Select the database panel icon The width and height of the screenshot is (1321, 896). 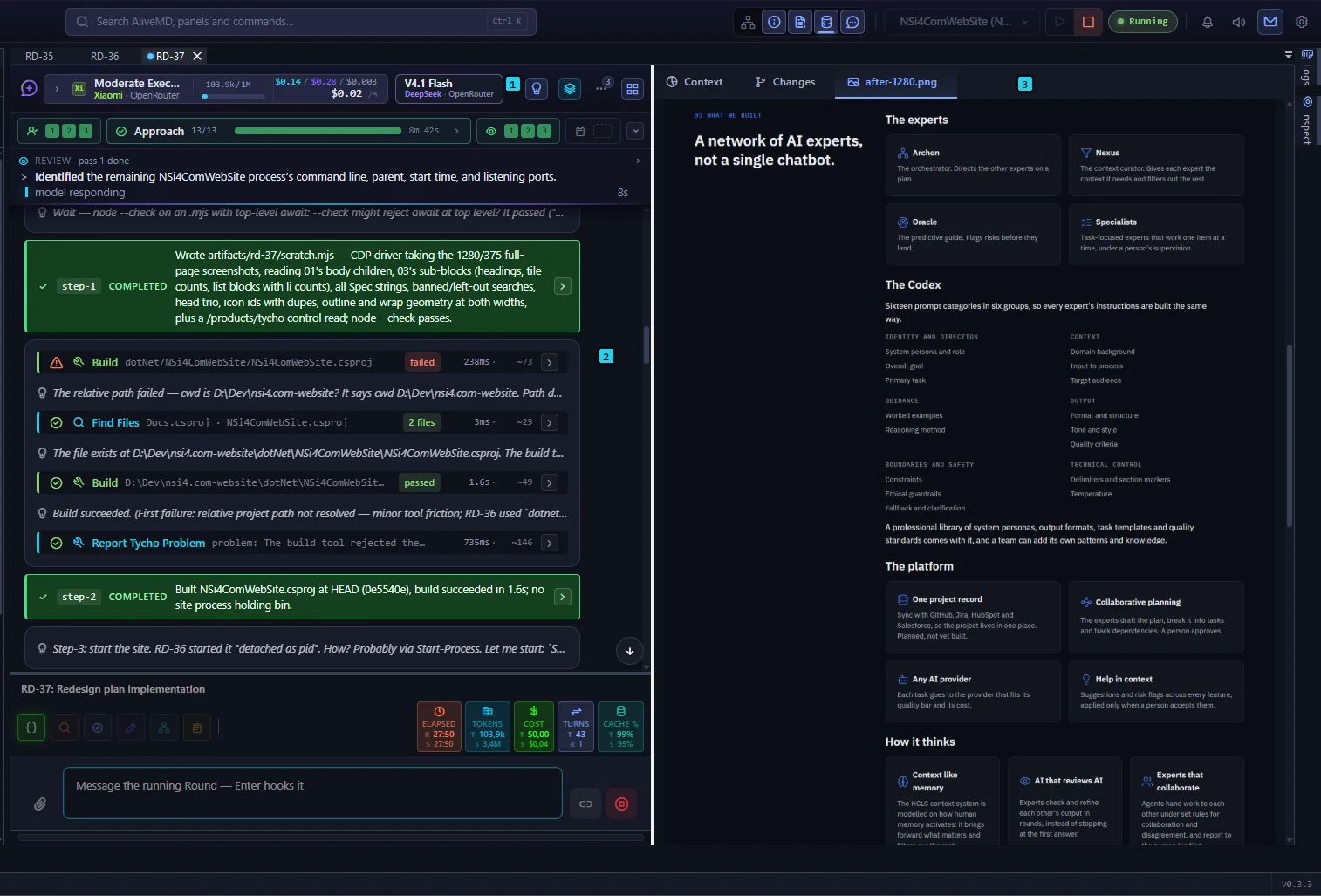pyautogui.click(x=826, y=22)
